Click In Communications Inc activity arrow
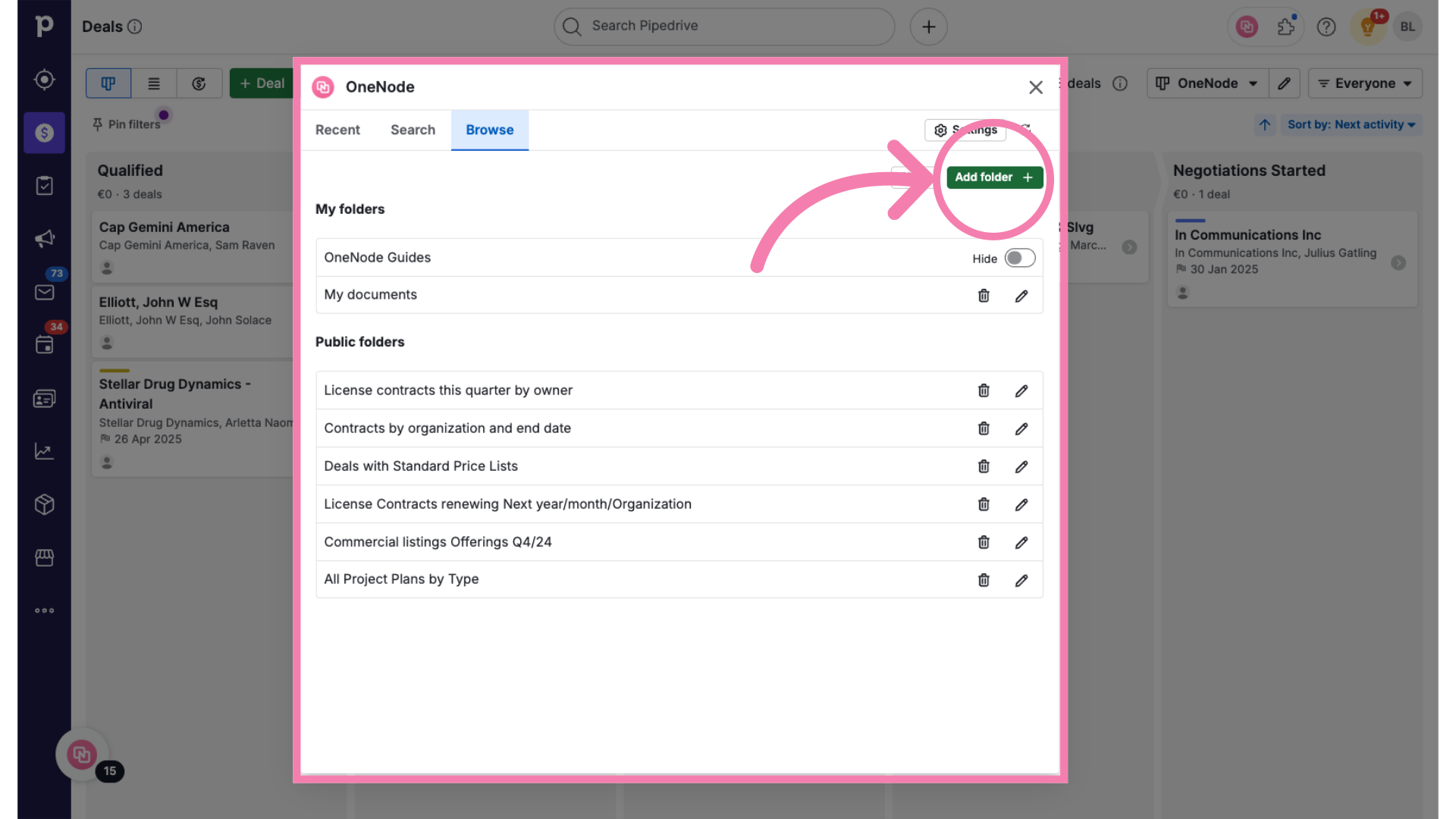1456x819 pixels. (x=1398, y=262)
